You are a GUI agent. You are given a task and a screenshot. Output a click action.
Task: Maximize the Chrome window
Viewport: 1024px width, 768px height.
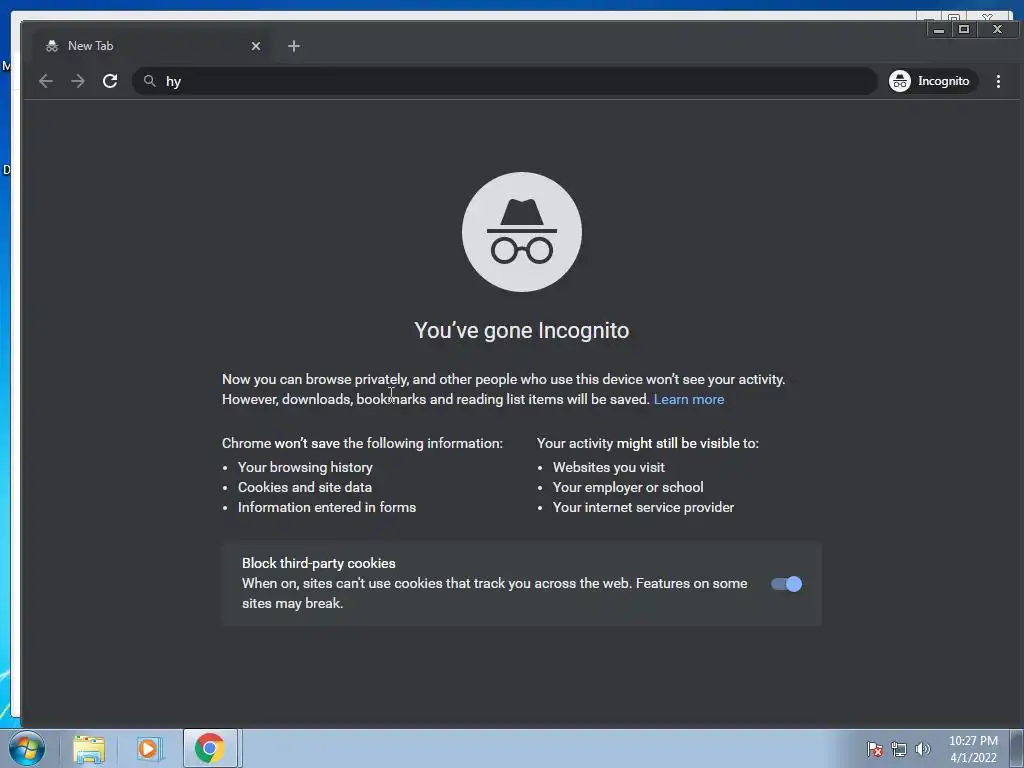coord(964,29)
